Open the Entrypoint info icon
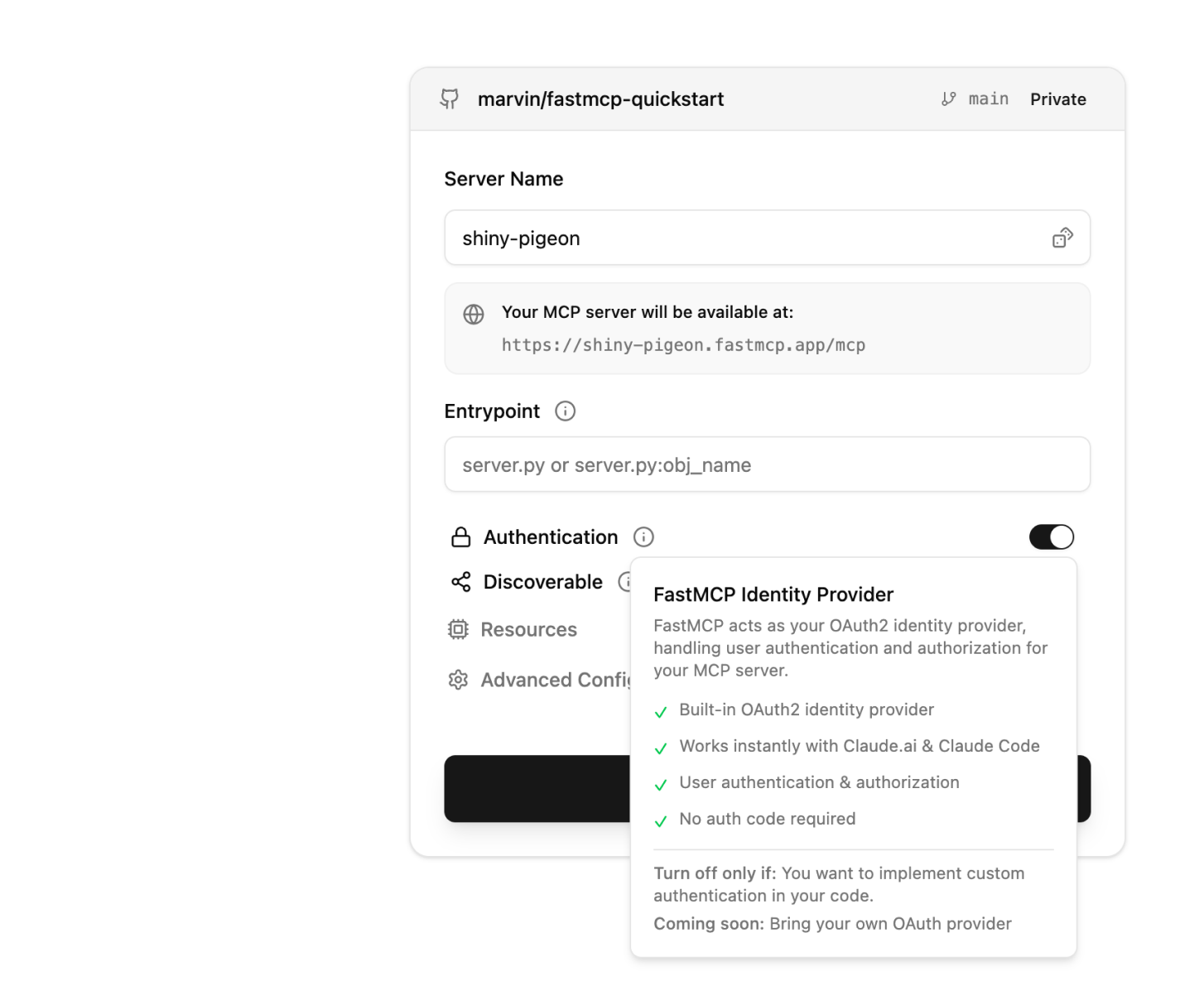 tap(565, 411)
